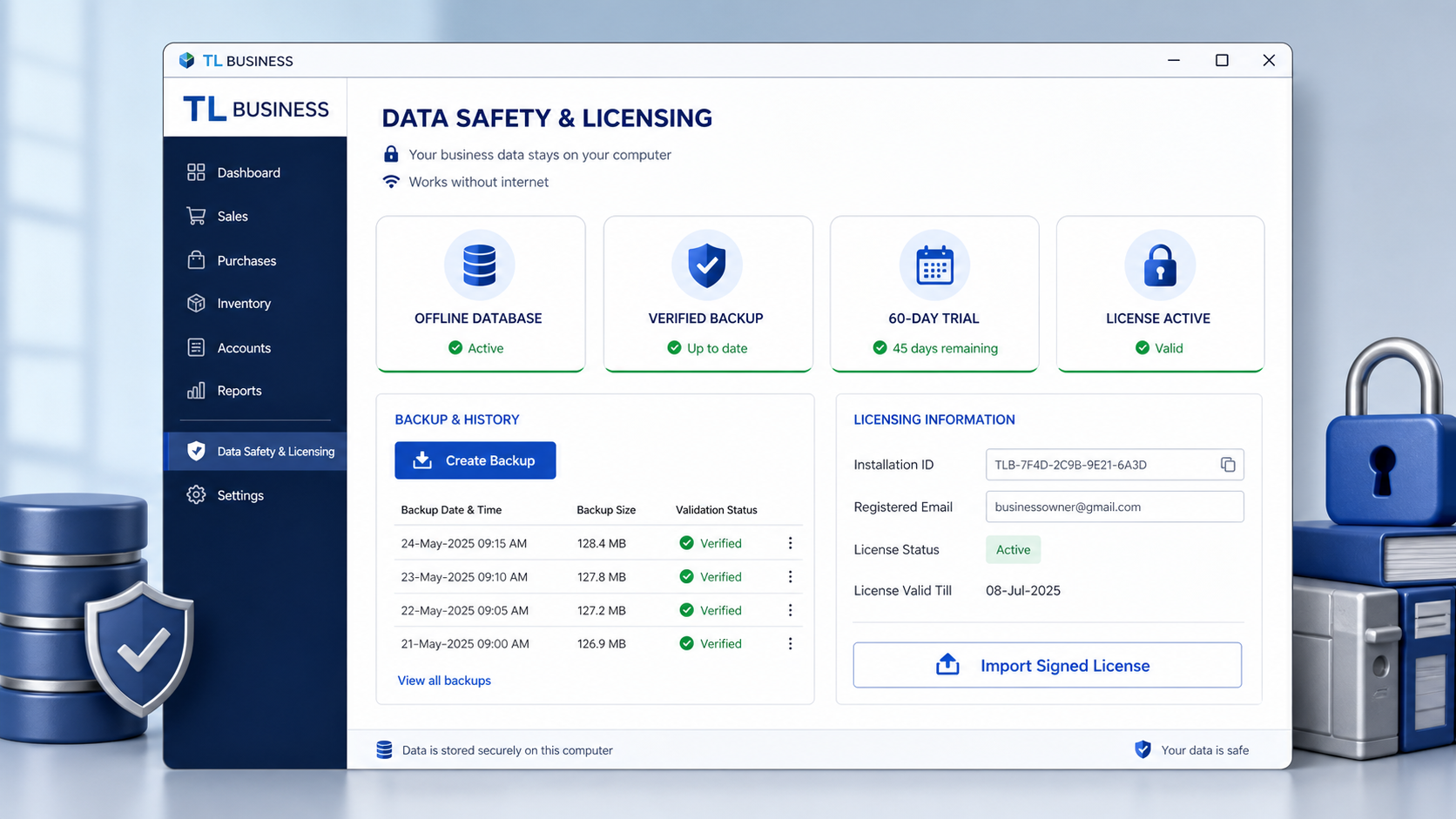Navigate to Inventory
Viewport: 1456px width, 819px height.
click(x=255, y=303)
